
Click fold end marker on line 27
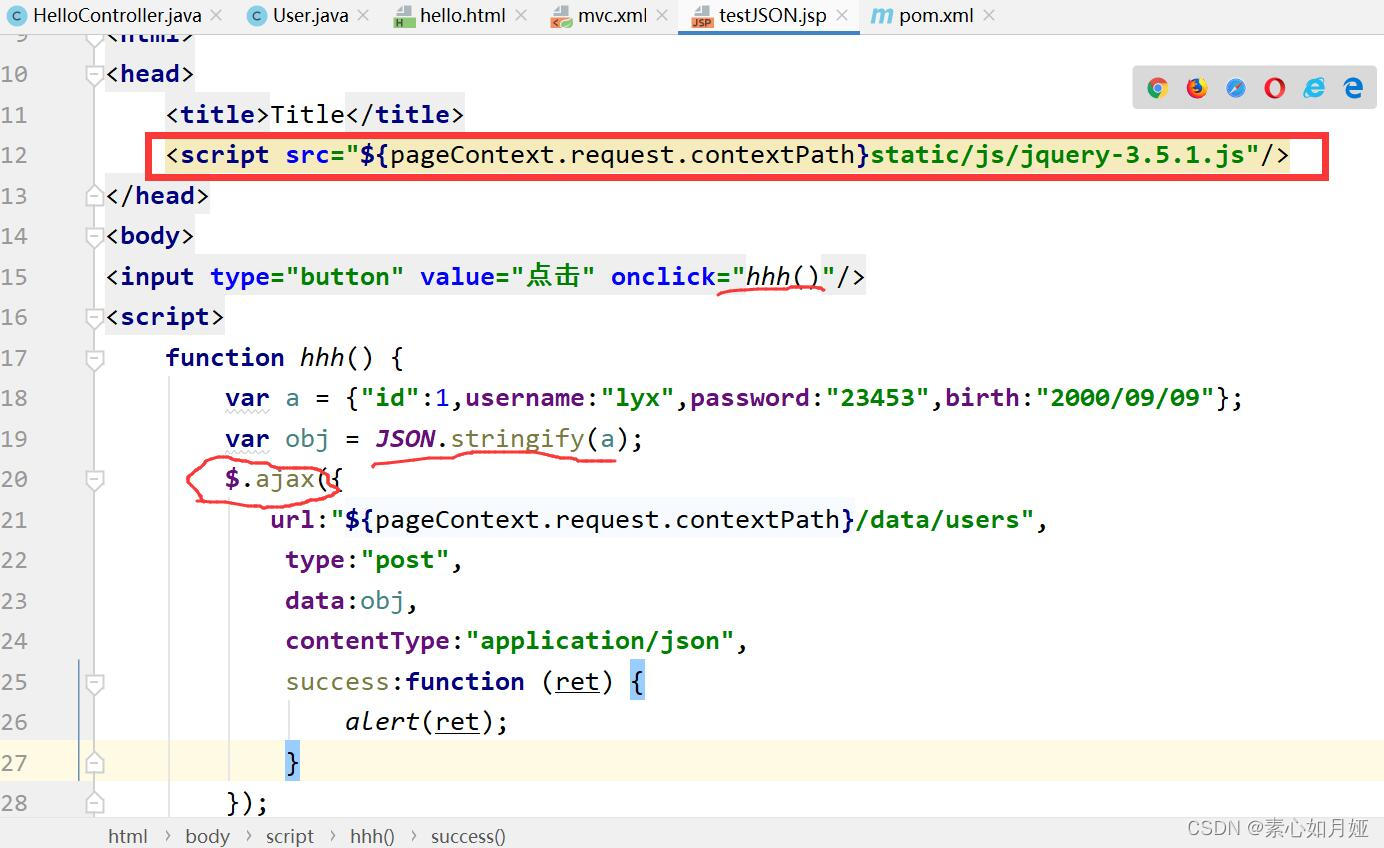click(95, 763)
